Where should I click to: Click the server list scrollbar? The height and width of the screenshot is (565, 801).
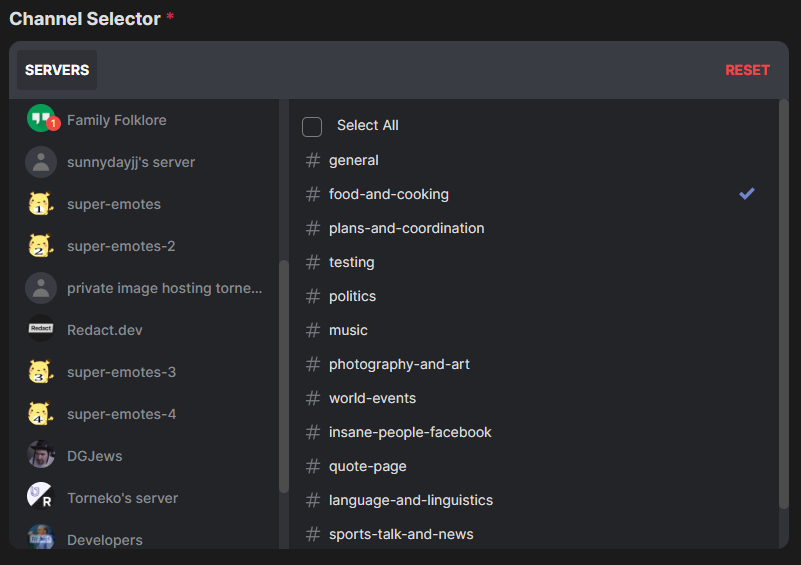pos(284,375)
